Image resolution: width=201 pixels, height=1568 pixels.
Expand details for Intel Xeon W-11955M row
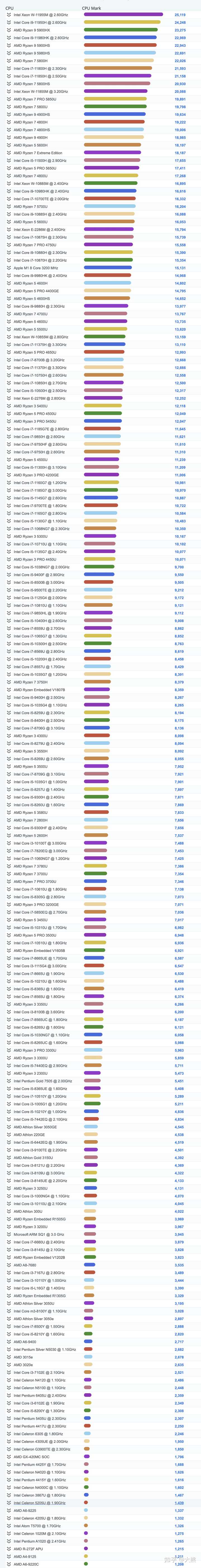[x=9, y=14]
